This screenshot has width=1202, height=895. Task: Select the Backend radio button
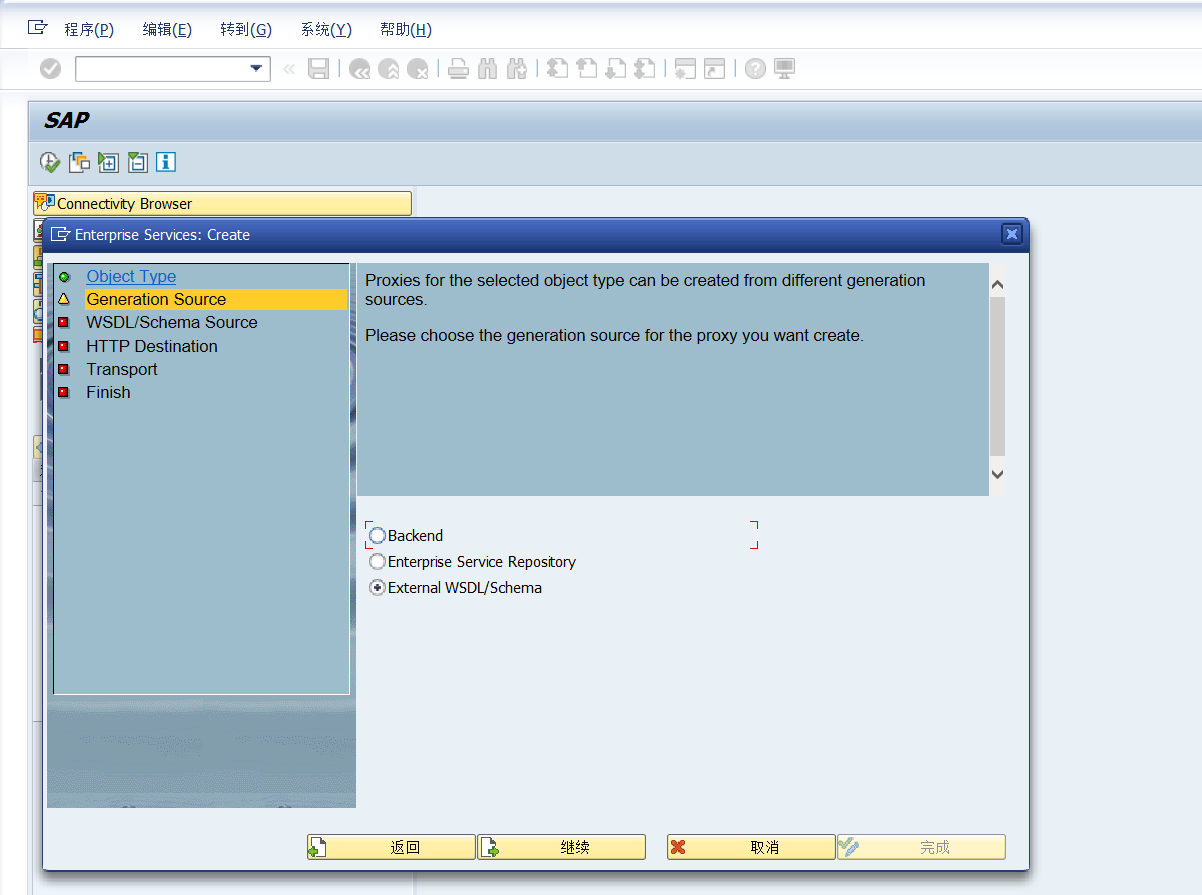tap(378, 536)
